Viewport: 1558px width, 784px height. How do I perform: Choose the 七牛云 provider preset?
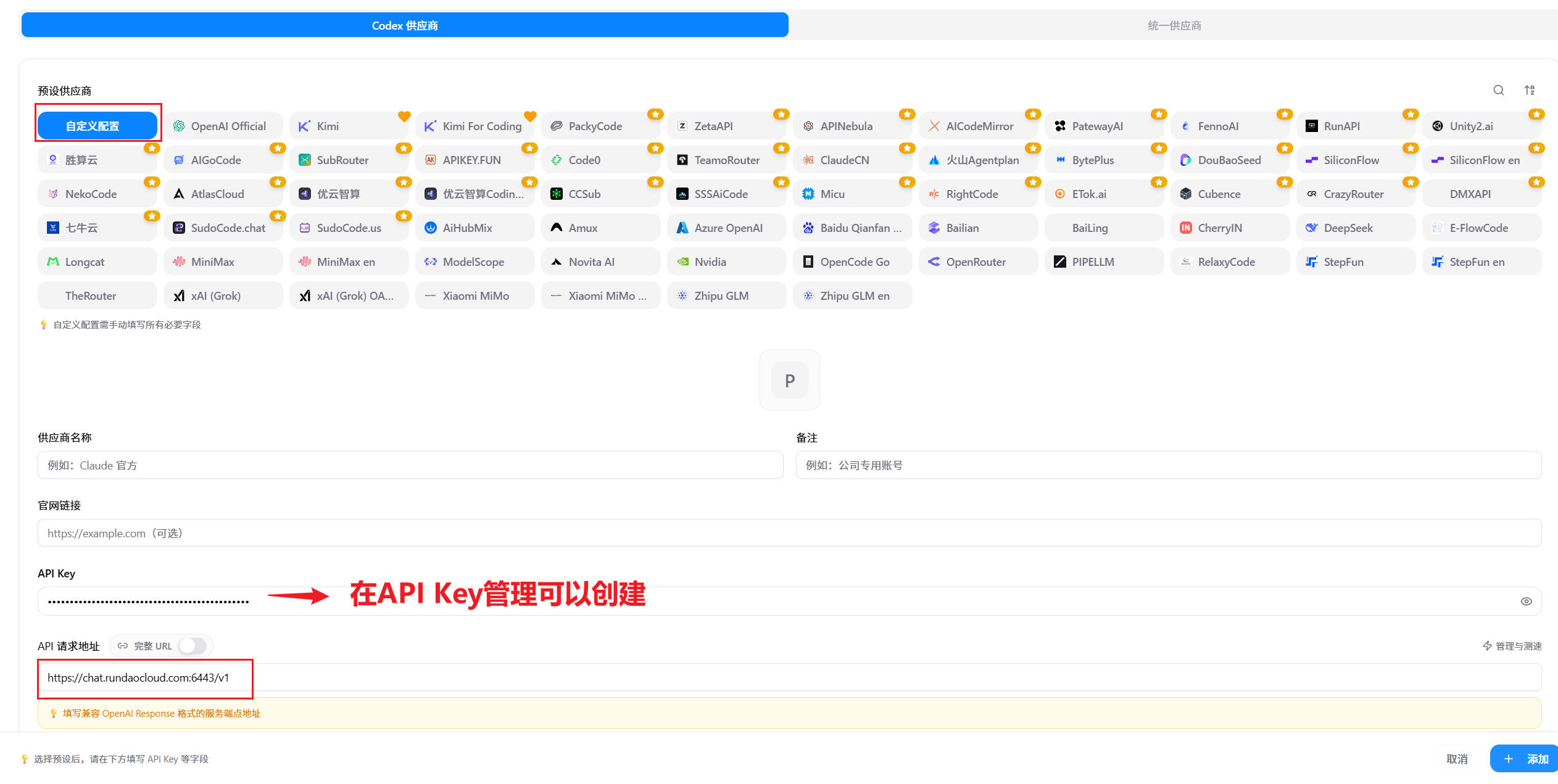[x=97, y=228]
